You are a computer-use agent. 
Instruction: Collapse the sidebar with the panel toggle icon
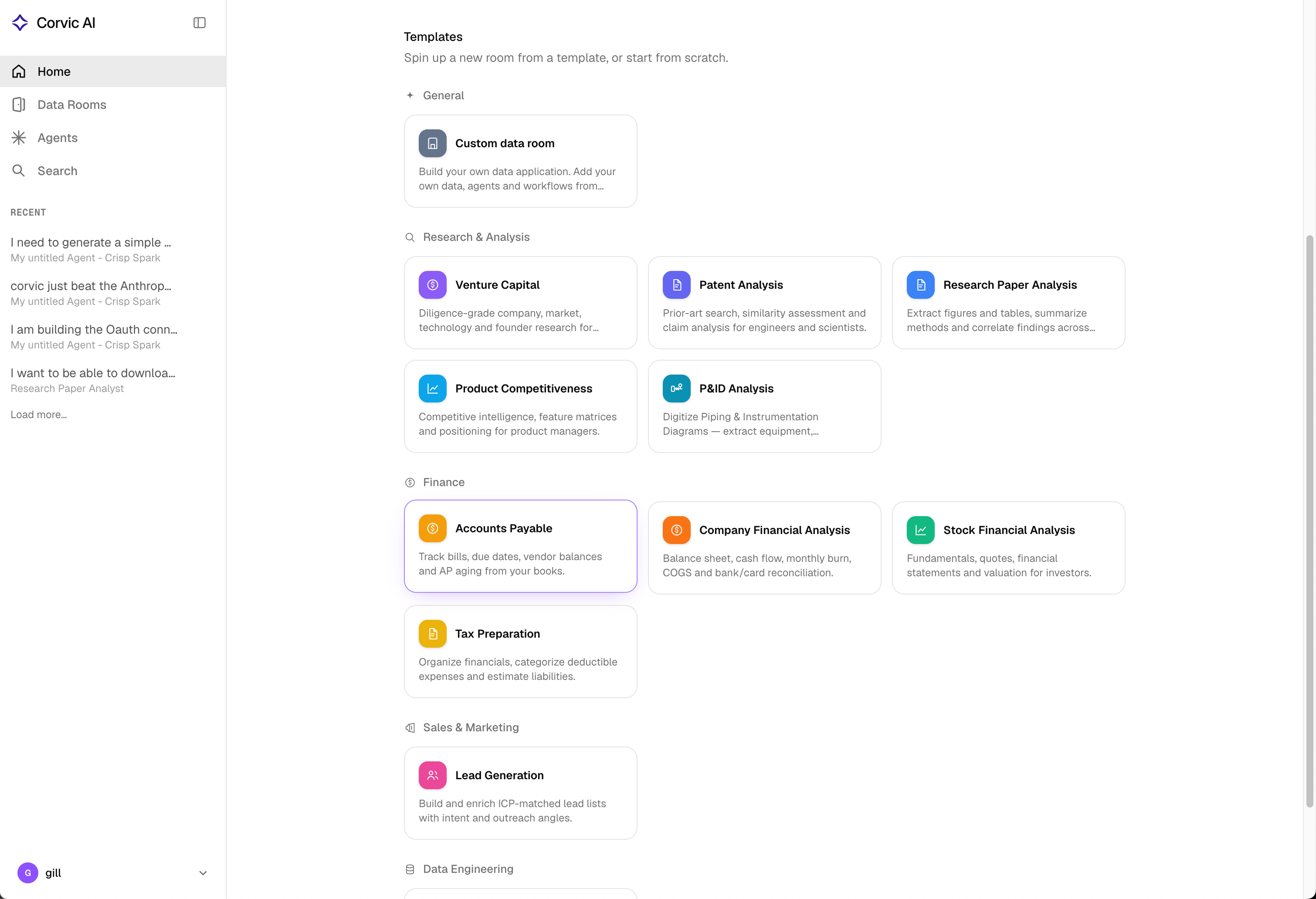(199, 23)
